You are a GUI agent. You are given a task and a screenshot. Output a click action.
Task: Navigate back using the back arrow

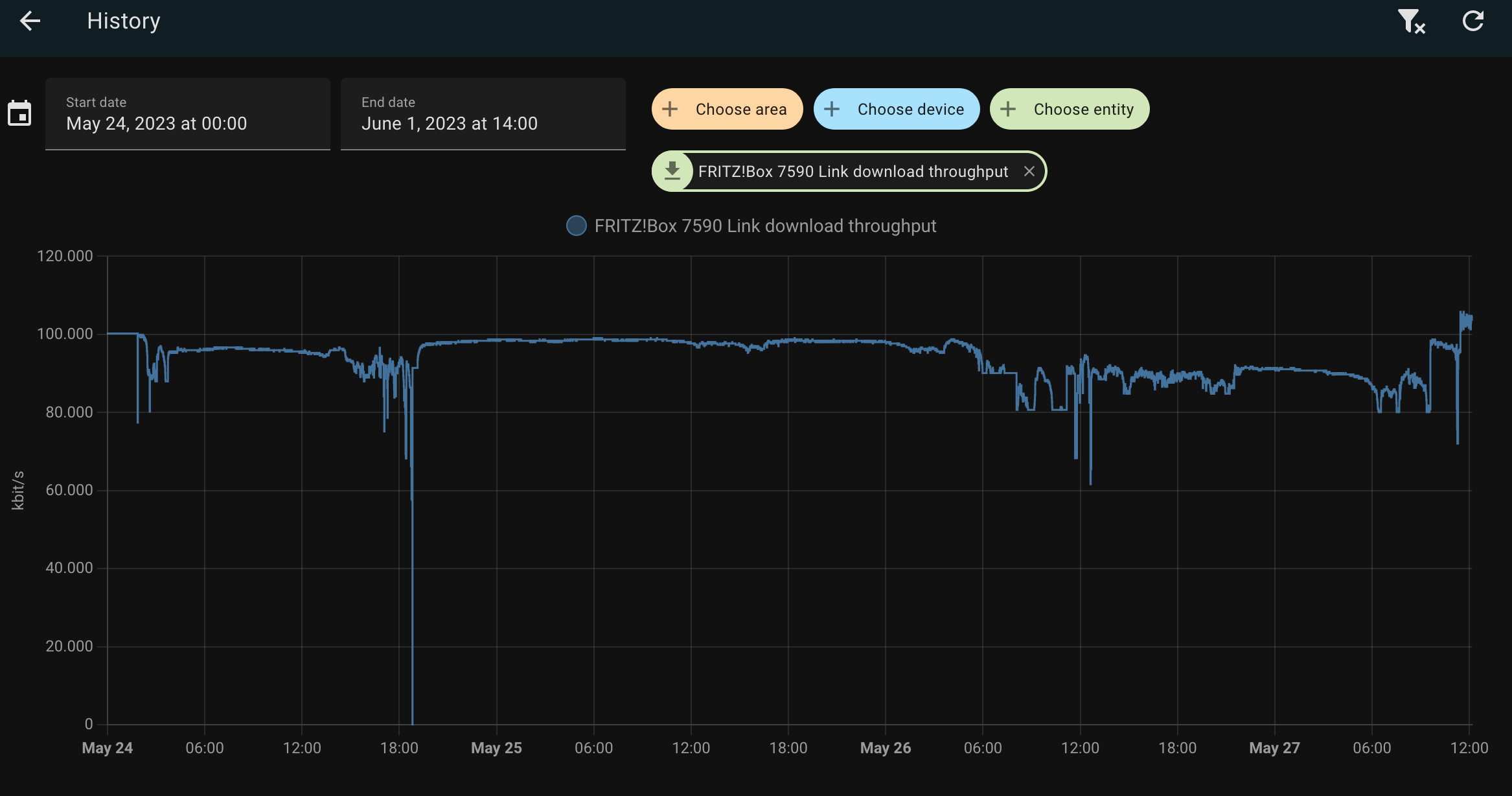coord(30,20)
